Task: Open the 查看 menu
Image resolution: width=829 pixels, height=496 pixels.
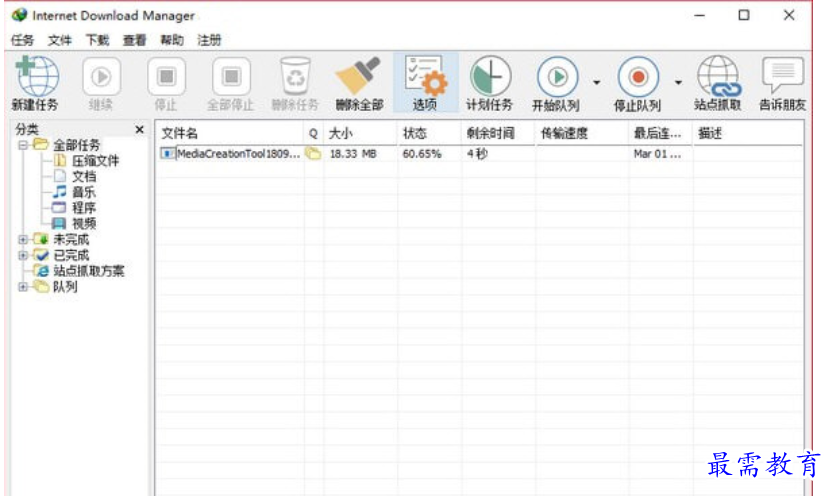Action: pyautogui.click(x=134, y=40)
